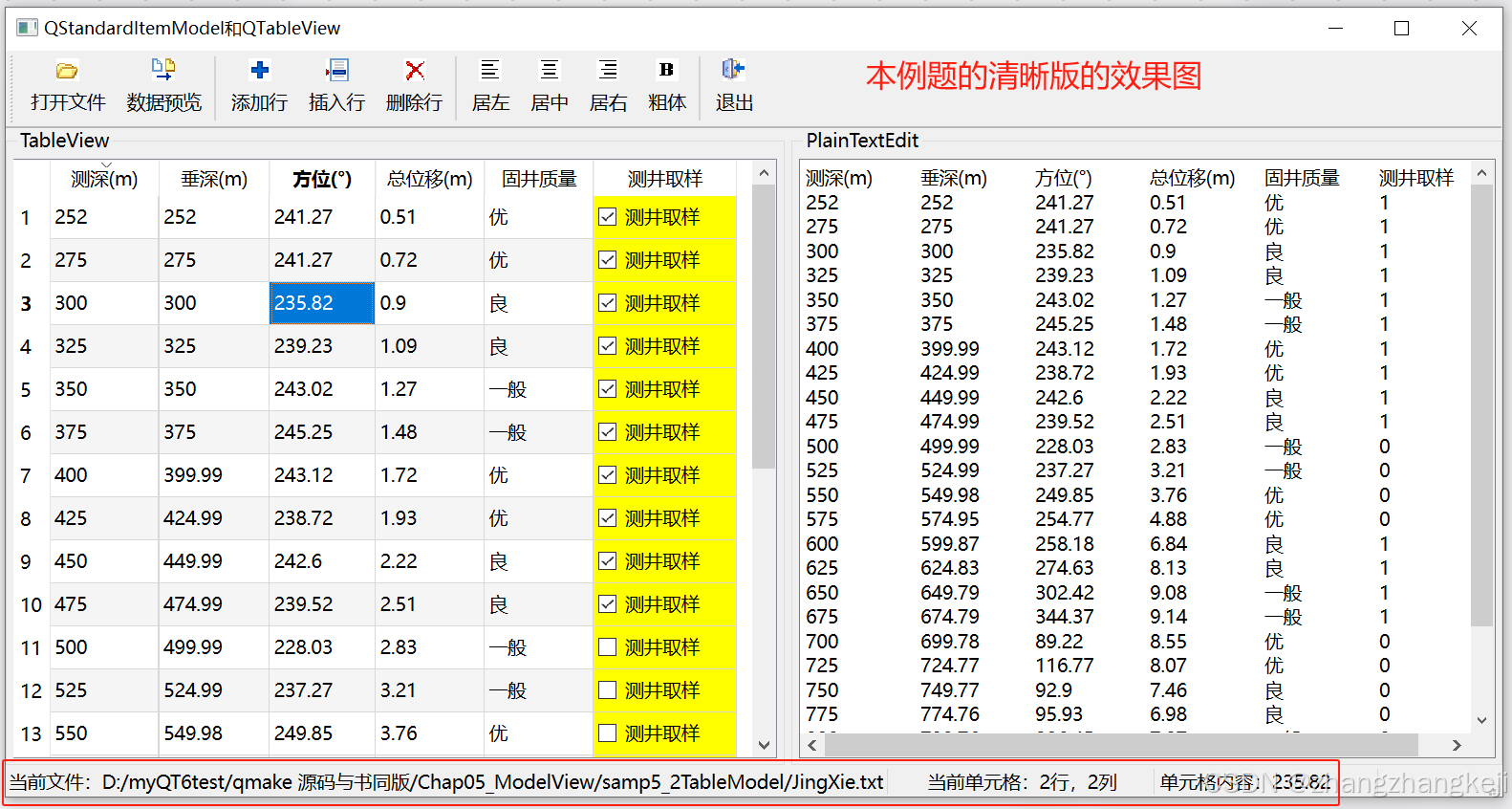
Task: Click the 添加行 append row icon
Action: (259, 70)
